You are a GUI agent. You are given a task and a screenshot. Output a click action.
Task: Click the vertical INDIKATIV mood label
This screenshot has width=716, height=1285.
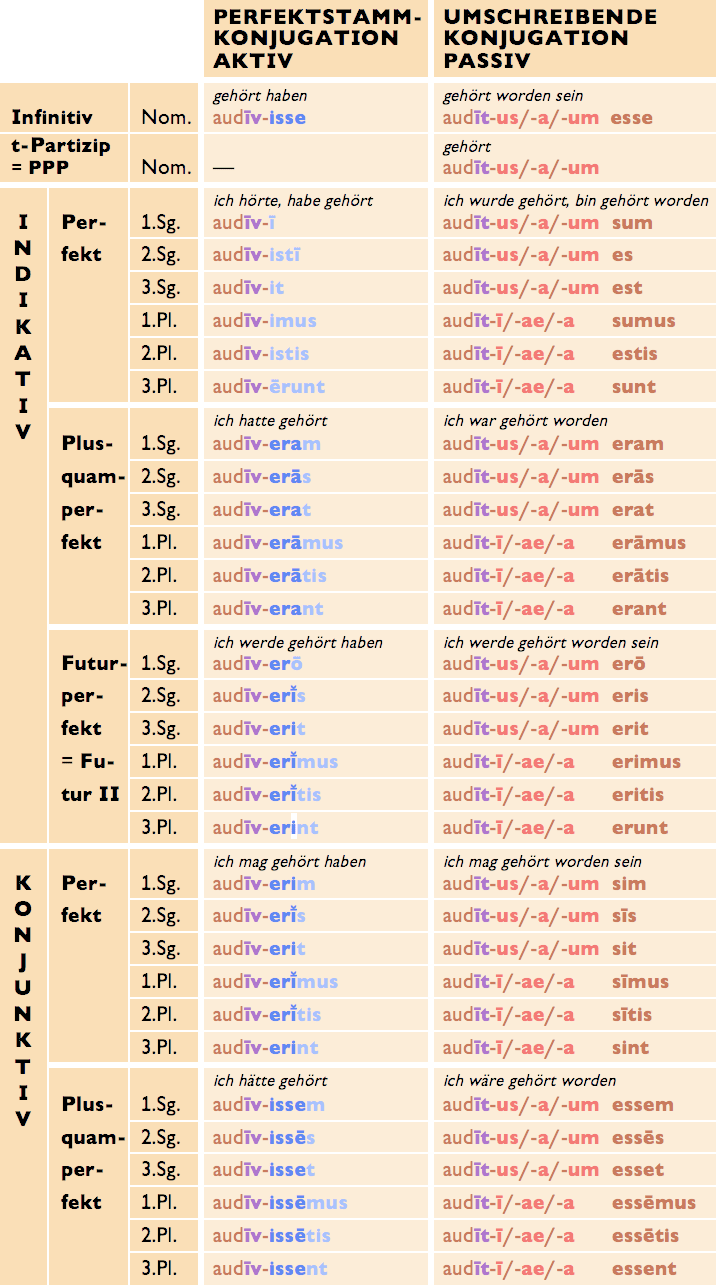point(23,326)
